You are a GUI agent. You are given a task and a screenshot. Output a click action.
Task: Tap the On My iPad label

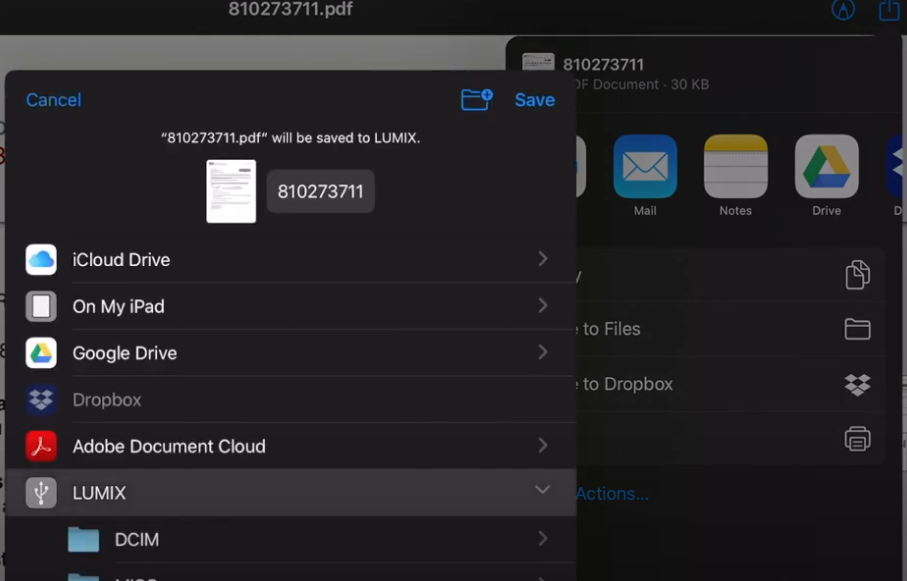click(x=119, y=307)
